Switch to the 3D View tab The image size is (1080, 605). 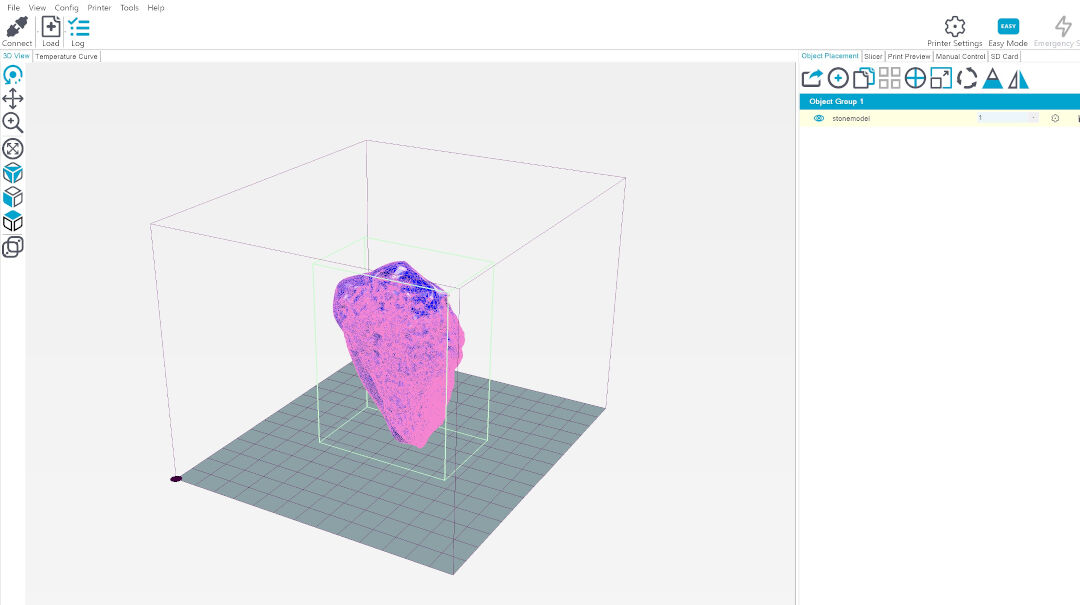16,56
